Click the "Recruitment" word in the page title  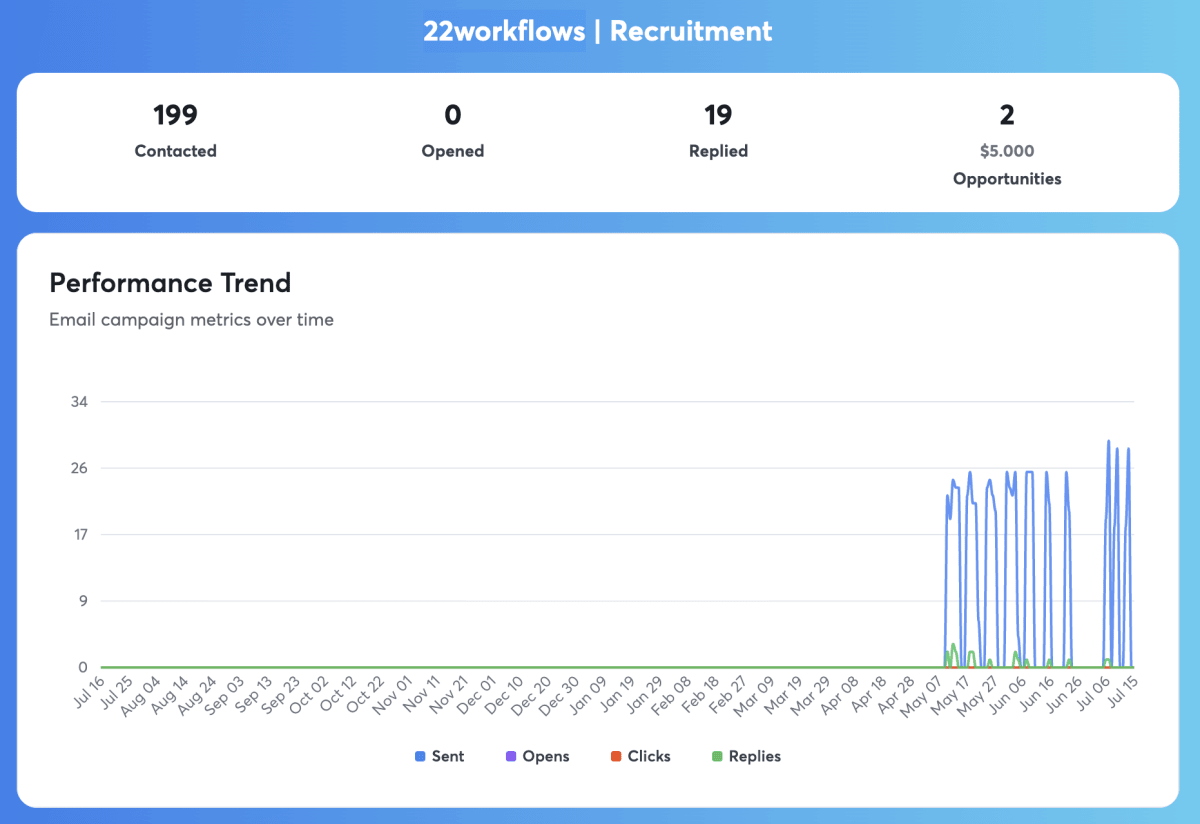(x=691, y=31)
